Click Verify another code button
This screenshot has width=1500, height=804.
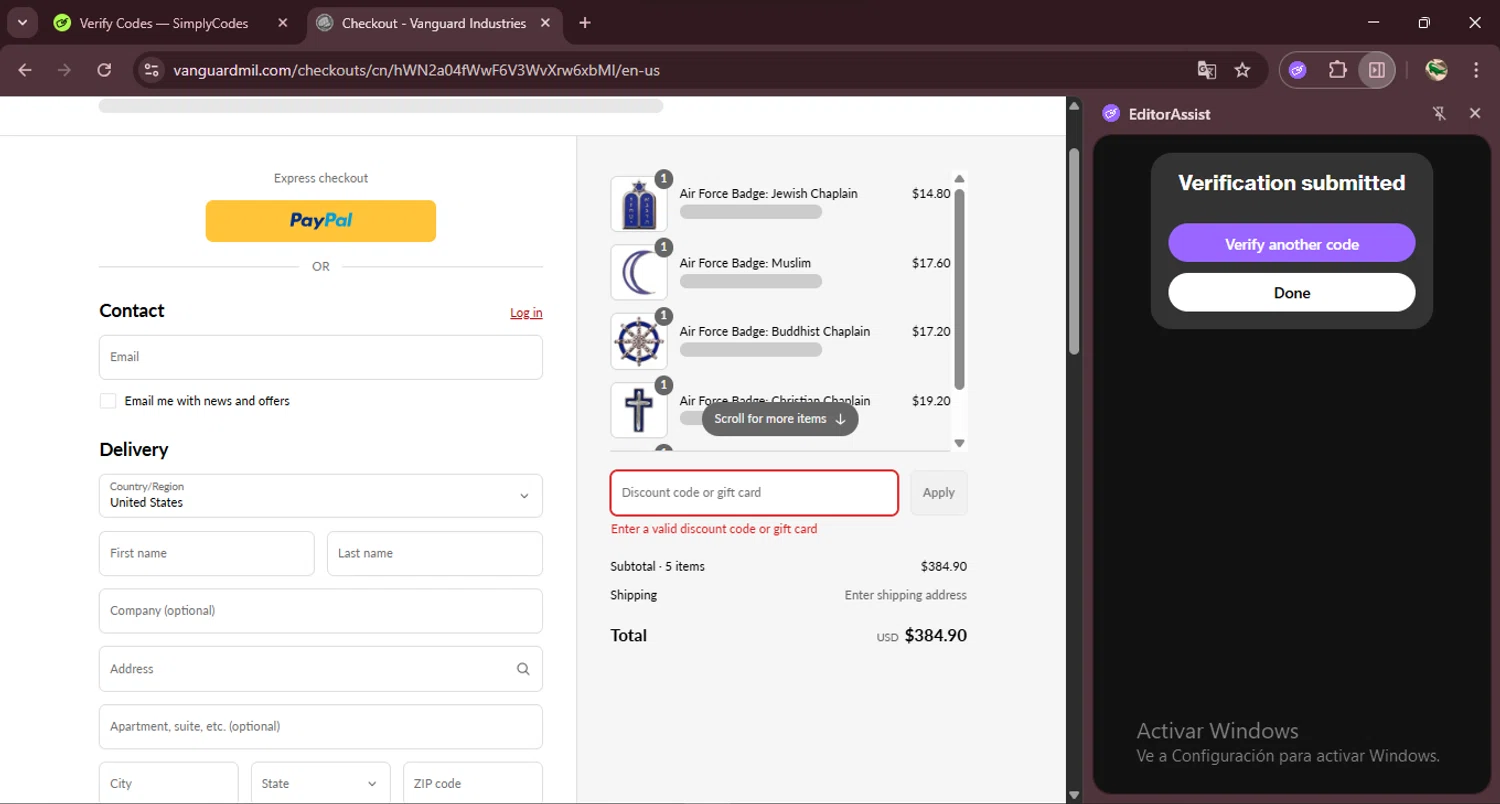(1292, 243)
